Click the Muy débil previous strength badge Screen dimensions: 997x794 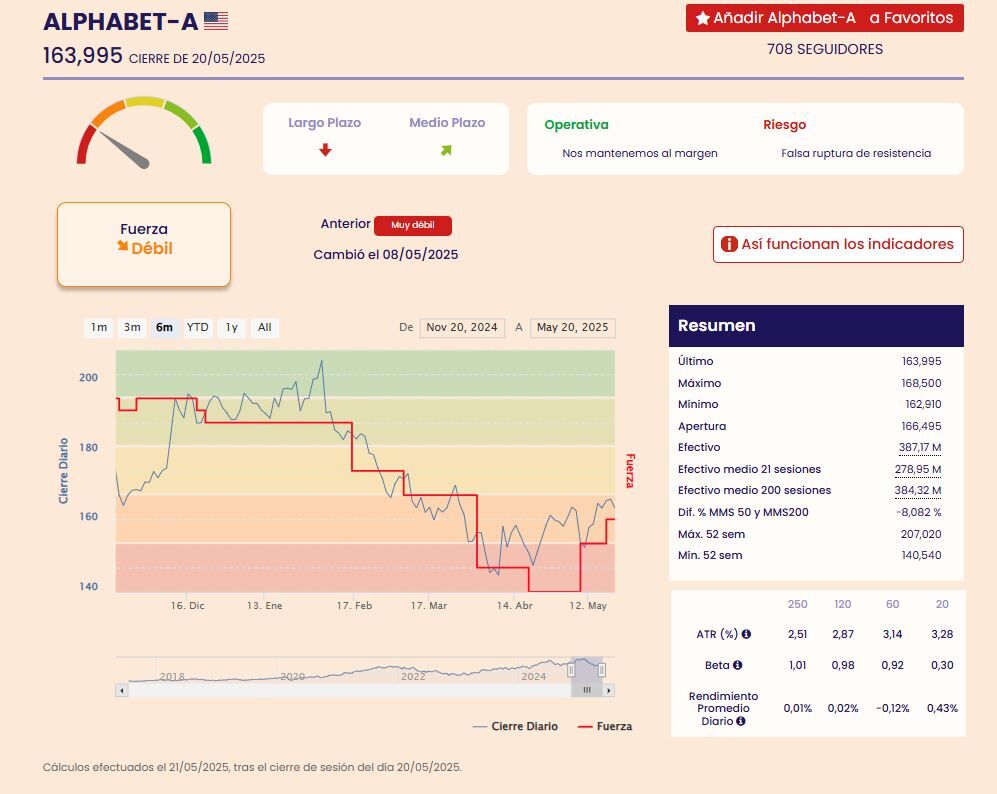(x=413, y=225)
